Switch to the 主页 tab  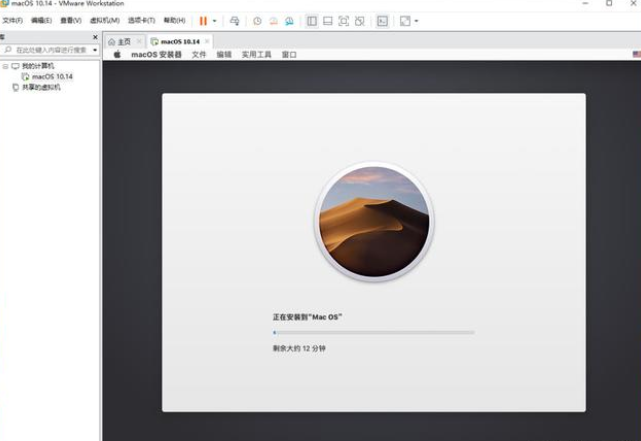click(120, 41)
